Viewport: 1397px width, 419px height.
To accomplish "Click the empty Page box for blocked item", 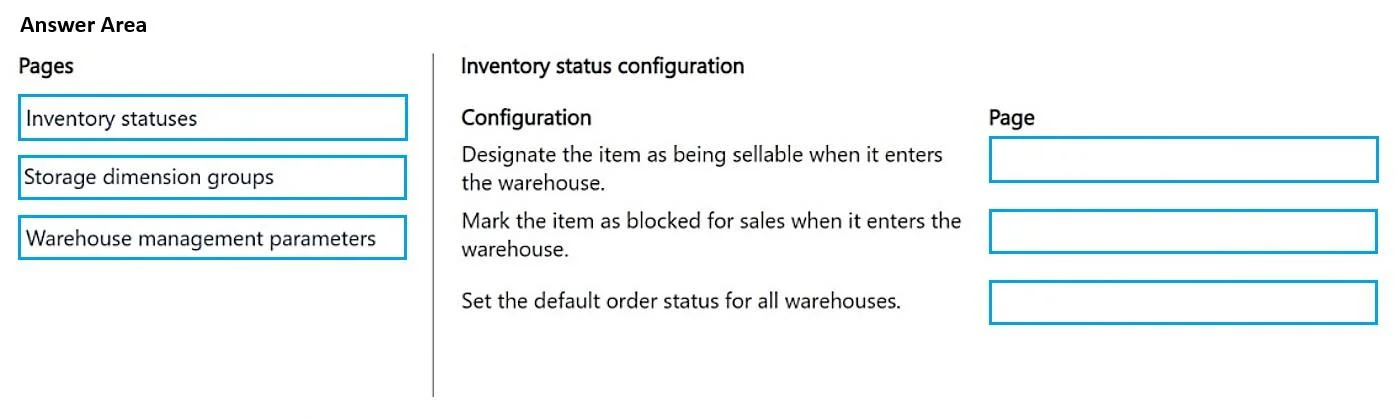I will 1183,231.
